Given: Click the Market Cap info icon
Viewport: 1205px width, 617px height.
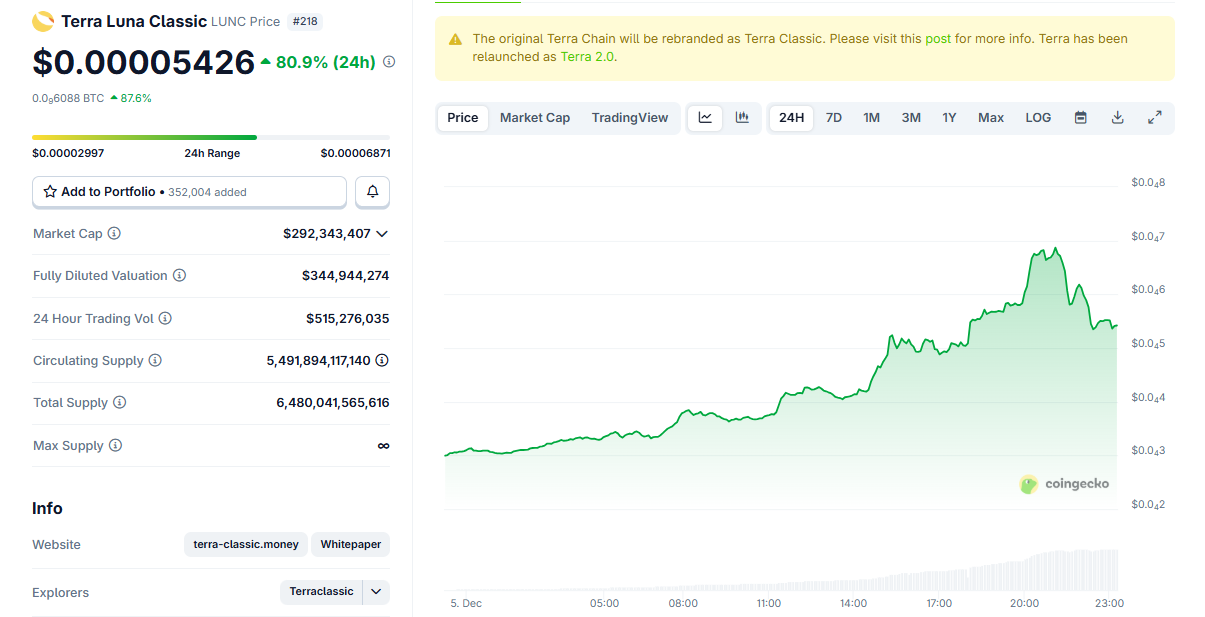Looking at the screenshot, I should point(114,233).
